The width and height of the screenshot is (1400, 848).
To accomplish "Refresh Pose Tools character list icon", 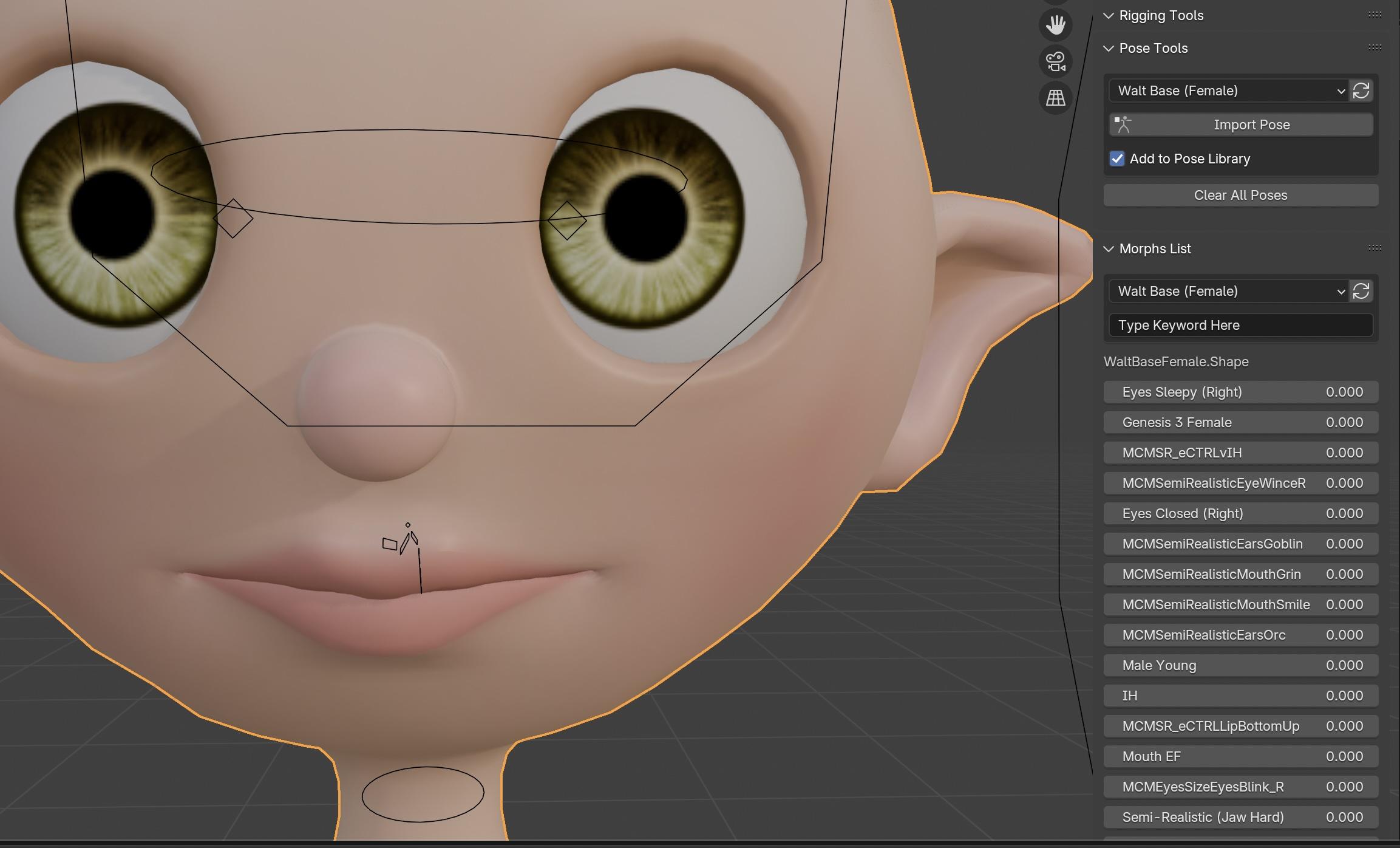I will coord(1361,91).
